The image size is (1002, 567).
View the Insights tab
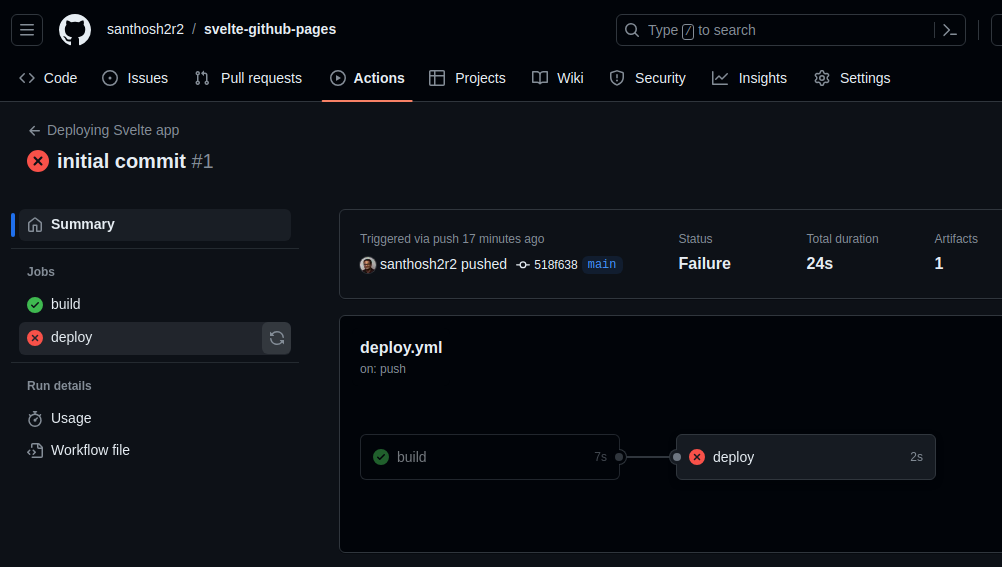pyautogui.click(x=749, y=78)
